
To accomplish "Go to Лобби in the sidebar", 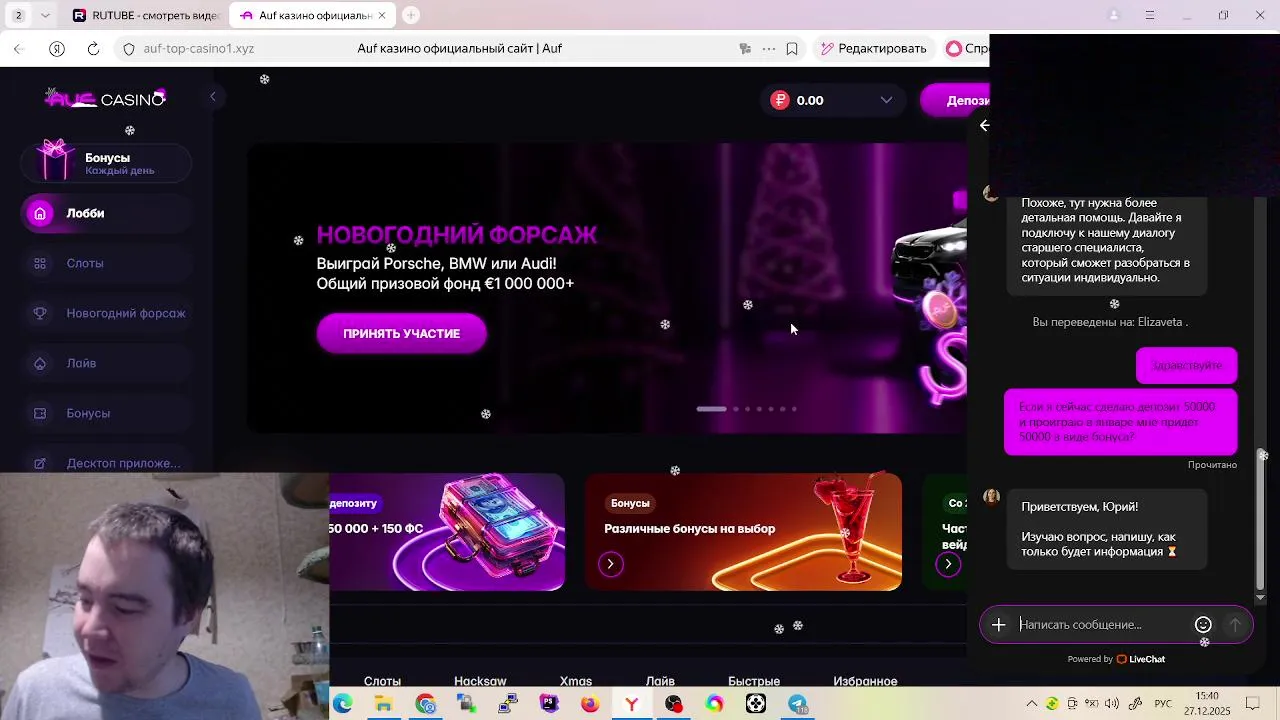I will (x=106, y=213).
